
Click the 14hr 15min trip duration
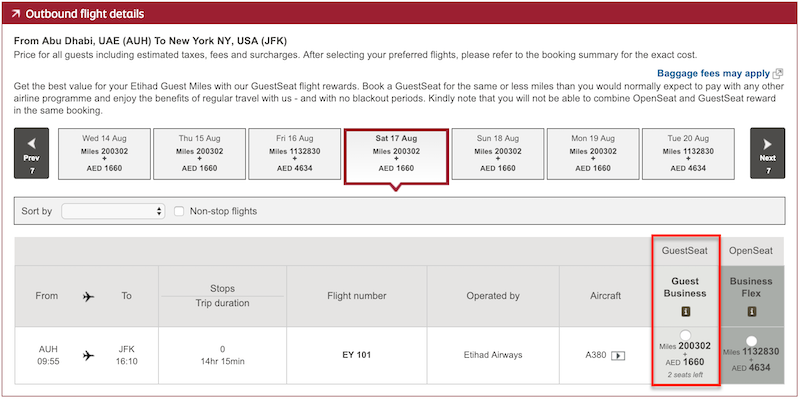tap(222, 361)
